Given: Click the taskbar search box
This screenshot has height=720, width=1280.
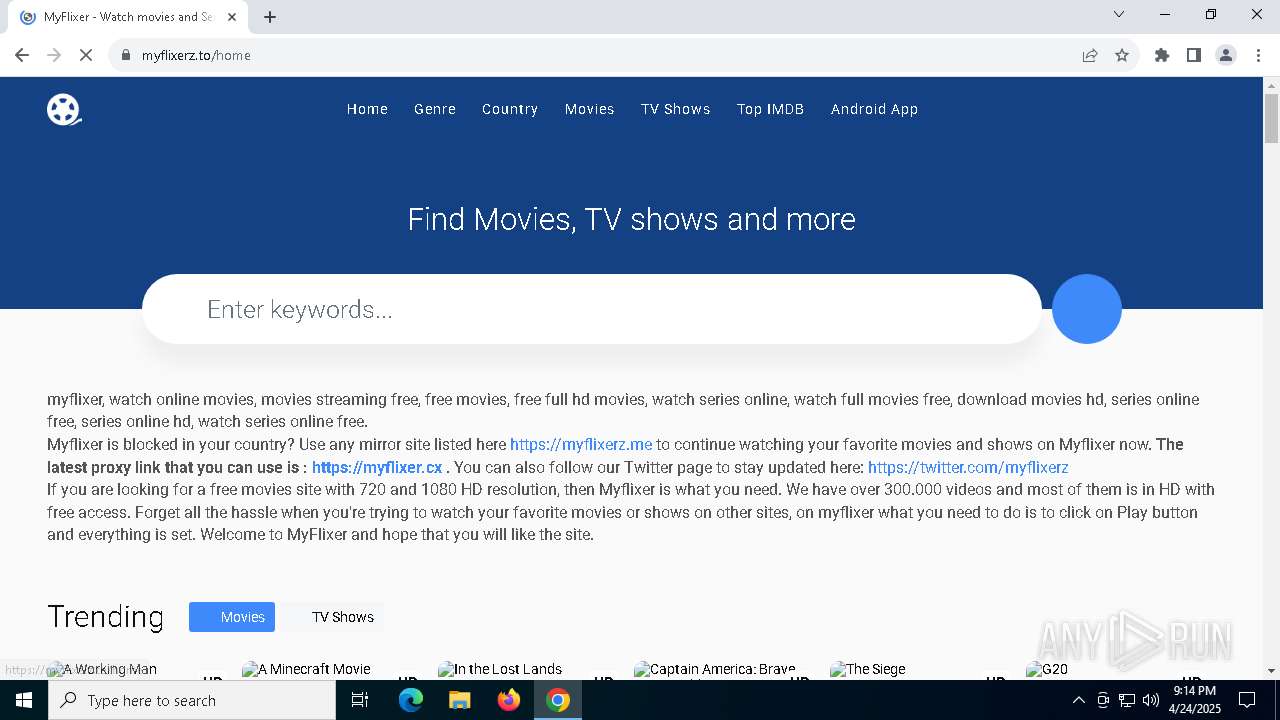Looking at the screenshot, I should point(192,700).
